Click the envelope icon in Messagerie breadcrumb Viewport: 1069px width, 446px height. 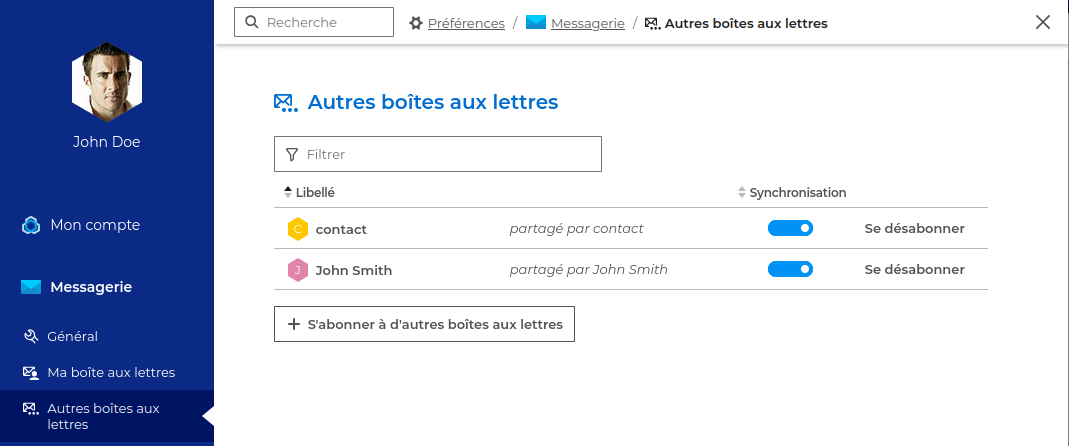coord(536,22)
